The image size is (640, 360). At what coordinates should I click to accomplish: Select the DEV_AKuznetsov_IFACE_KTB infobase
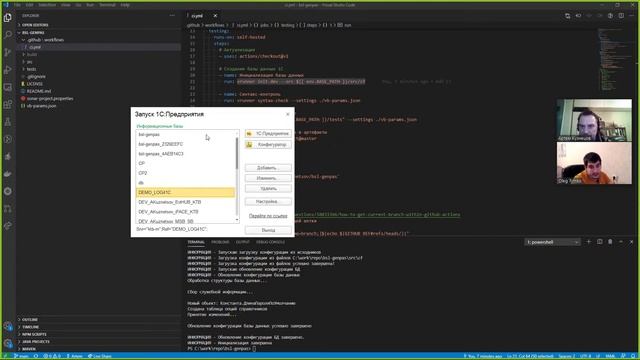(x=185, y=212)
